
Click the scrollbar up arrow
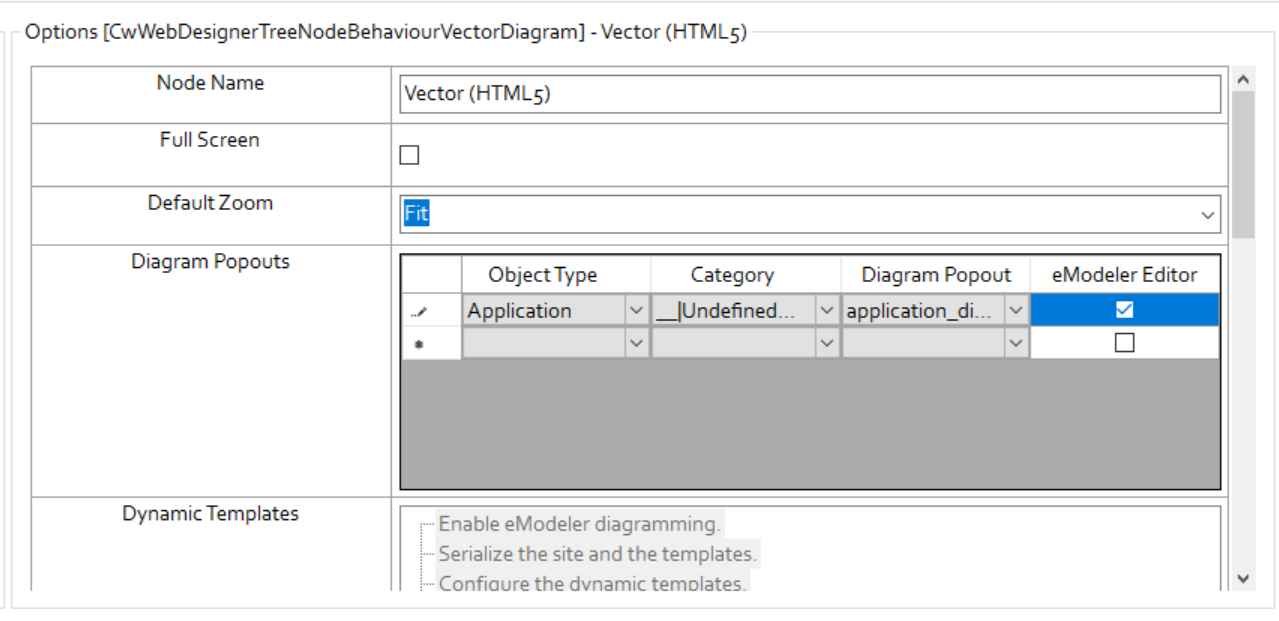pyautogui.click(x=1243, y=79)
